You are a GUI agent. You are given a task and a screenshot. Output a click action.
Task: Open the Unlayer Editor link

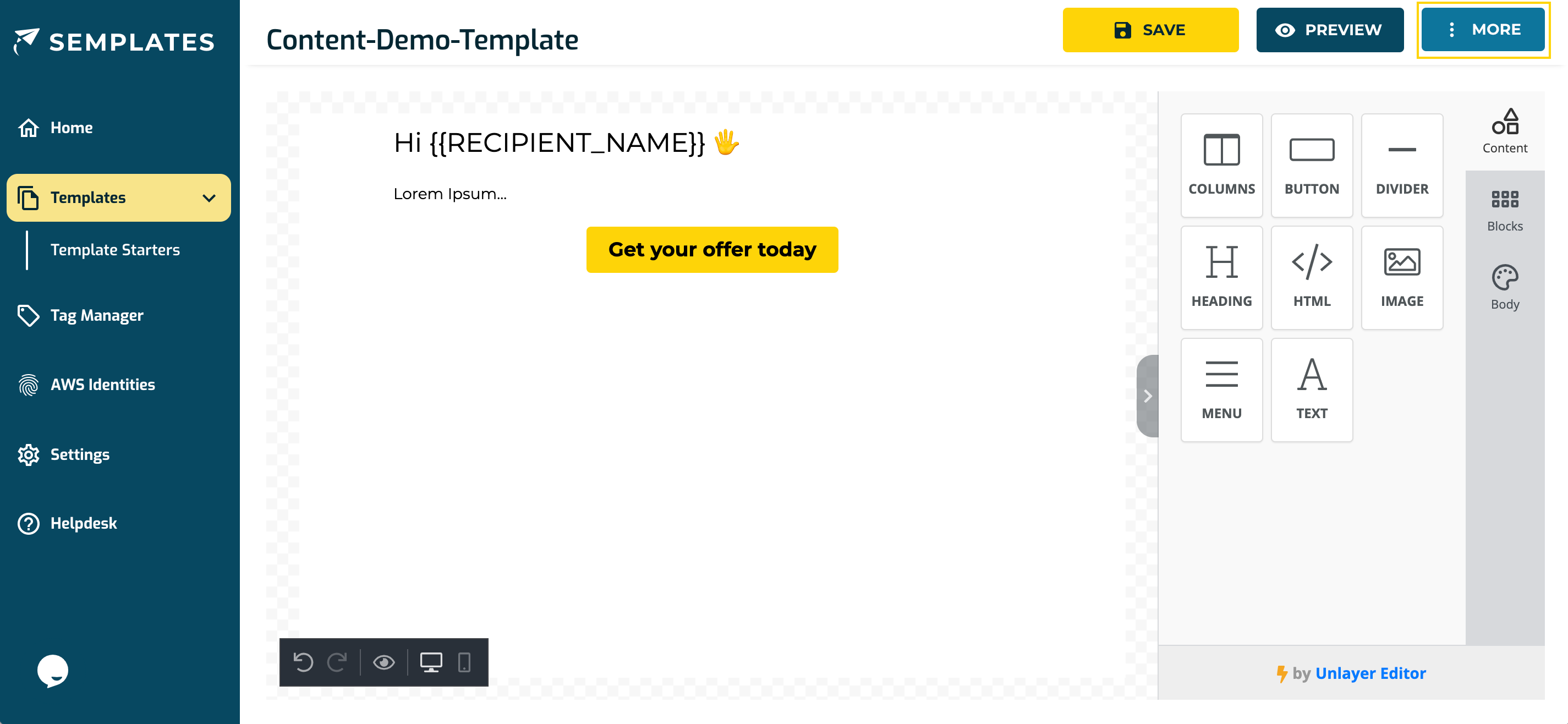click(x=1371, y=673)
